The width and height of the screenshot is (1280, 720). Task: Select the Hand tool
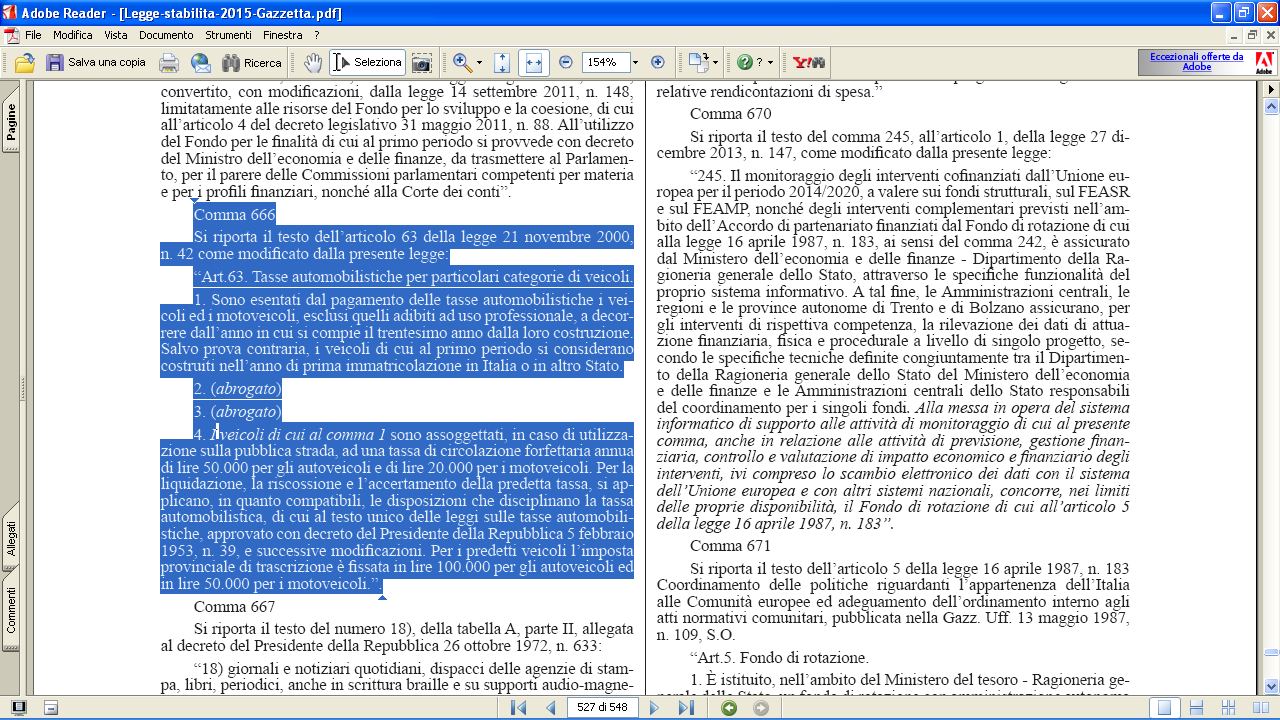point(313,62)
